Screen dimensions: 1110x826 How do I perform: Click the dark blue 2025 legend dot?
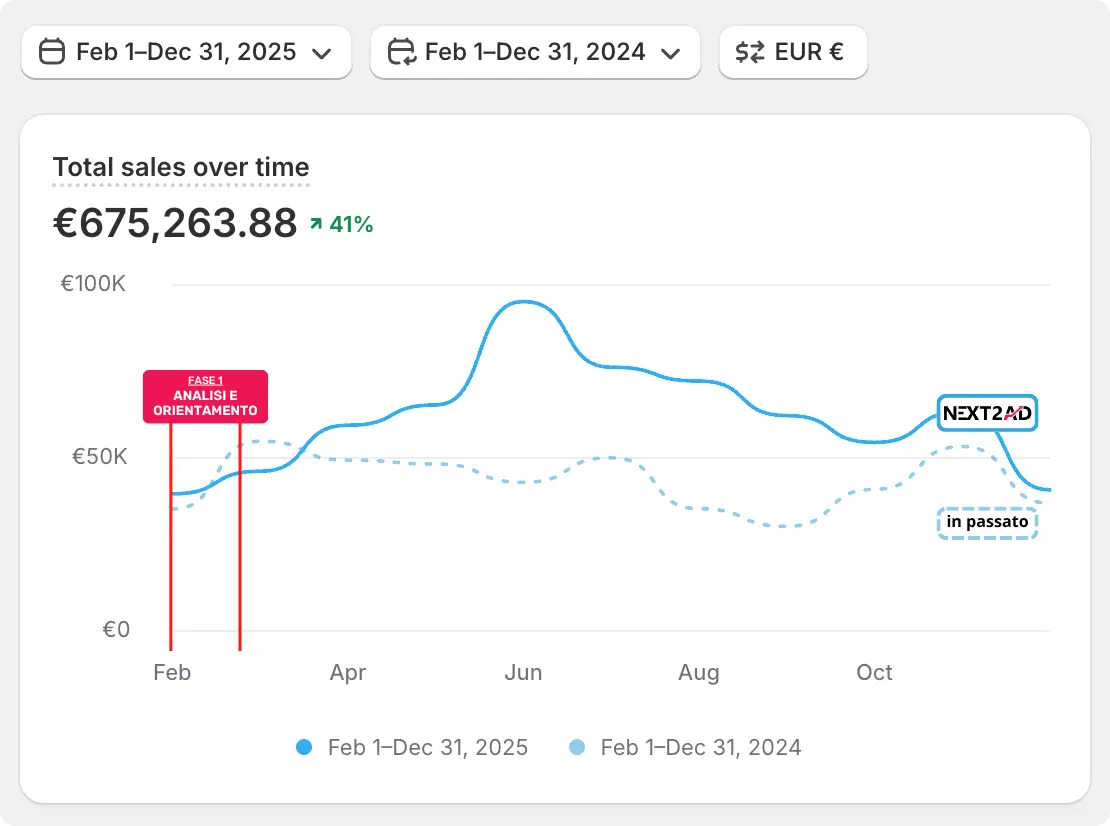(305, 747)
